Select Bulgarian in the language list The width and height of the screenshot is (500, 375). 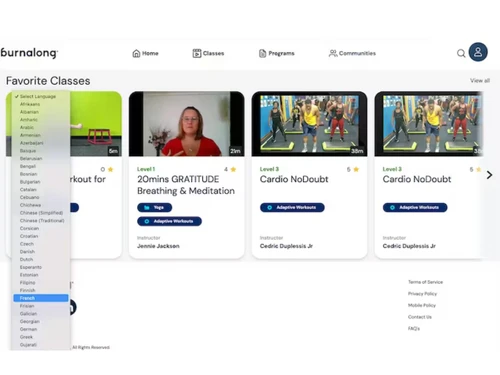pos(41,182)
